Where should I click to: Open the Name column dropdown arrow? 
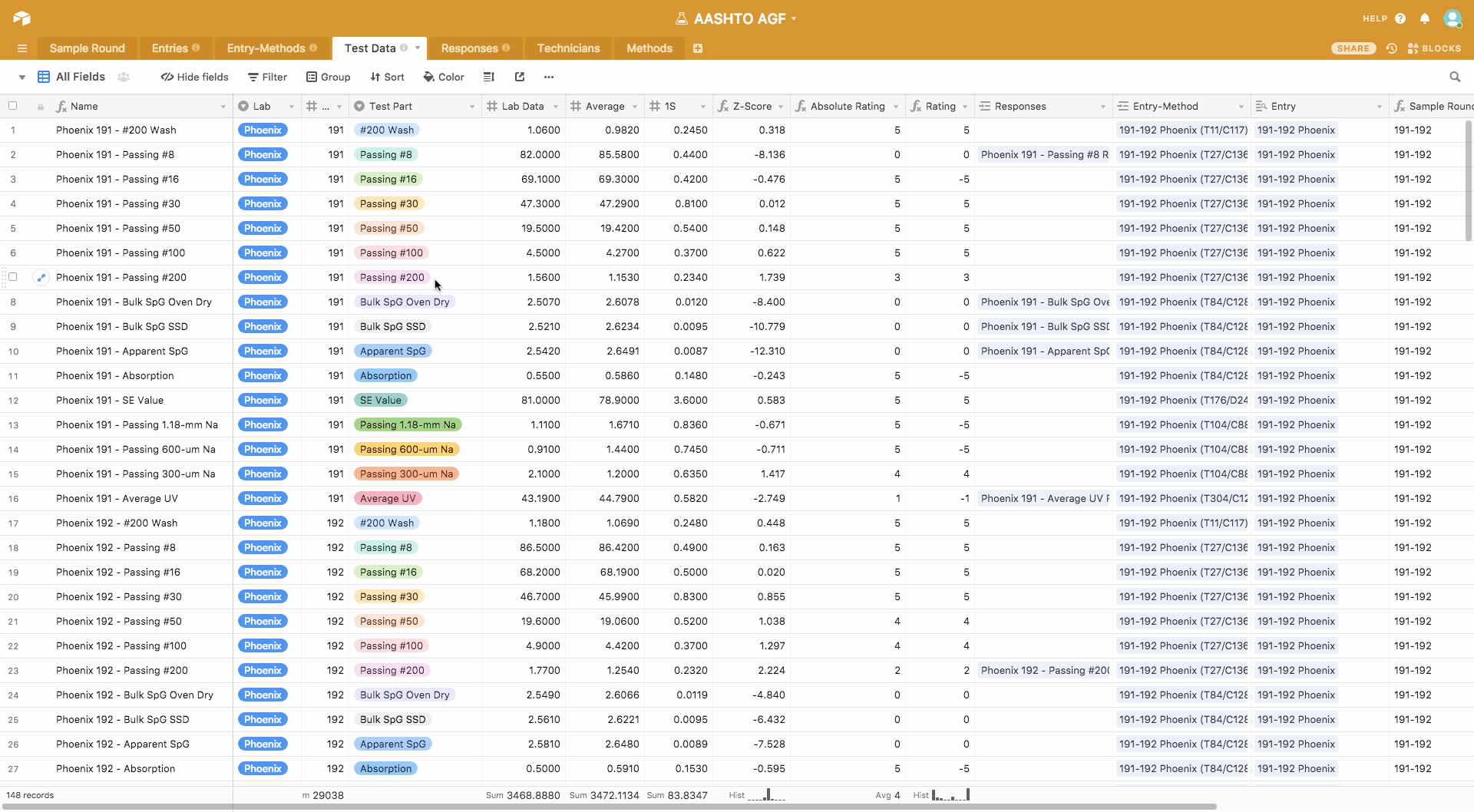(223, 107)
